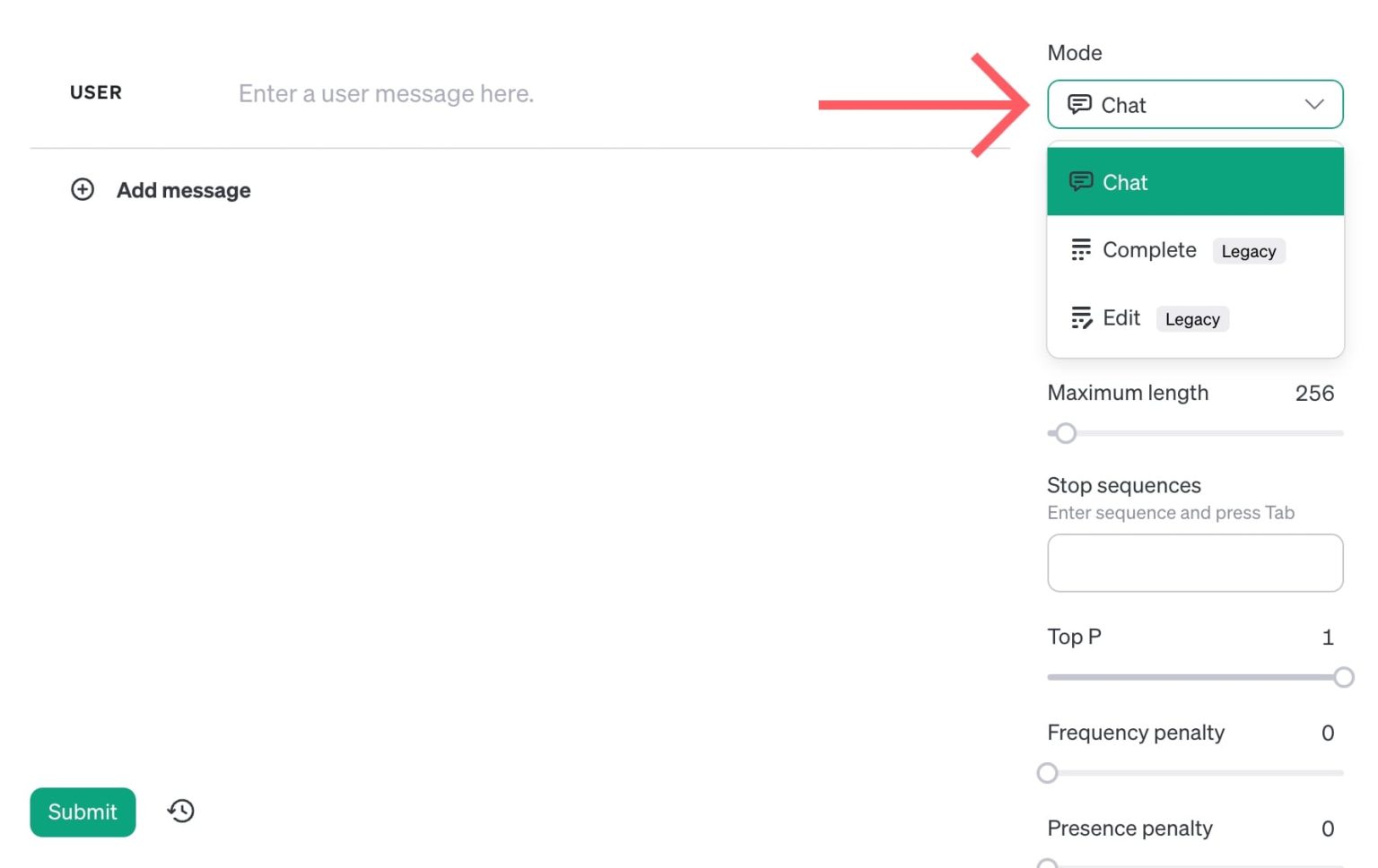This screenshot has width=1378, height=868.
Task: Collapse the Mode dropdown via its chevron
Action: [x=1315, y=104]
